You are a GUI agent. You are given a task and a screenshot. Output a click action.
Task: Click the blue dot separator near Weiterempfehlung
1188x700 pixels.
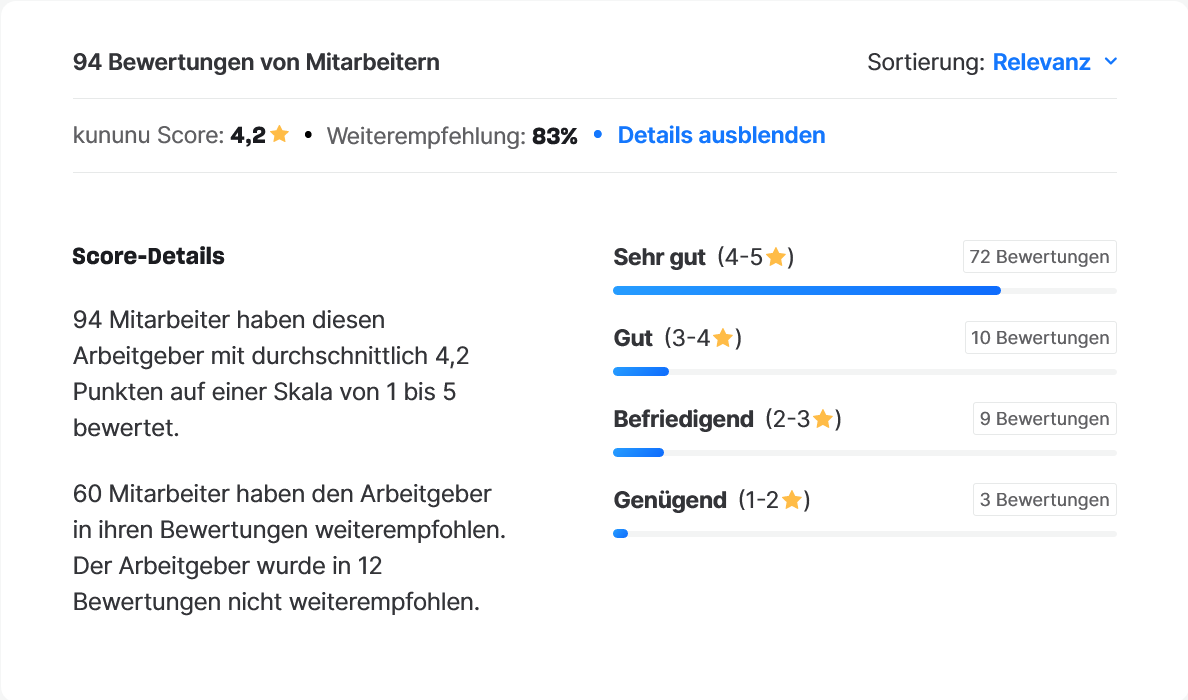pos(597,135)
